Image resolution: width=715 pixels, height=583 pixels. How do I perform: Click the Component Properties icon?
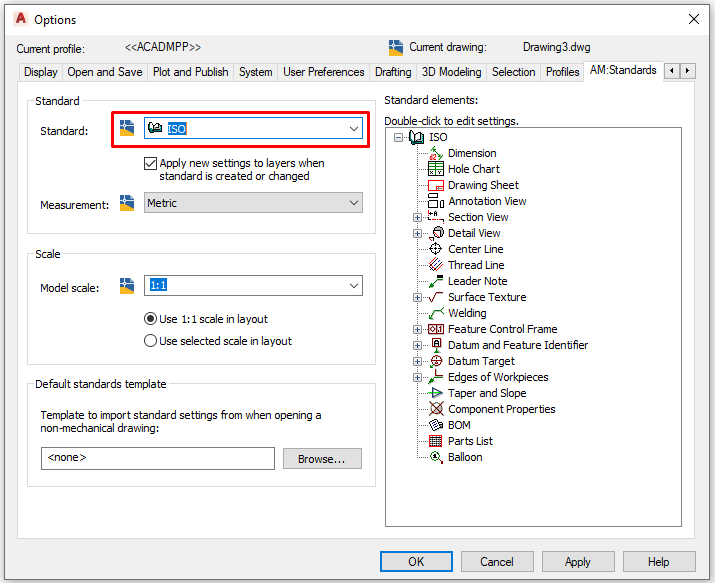[x=435, y=409]
